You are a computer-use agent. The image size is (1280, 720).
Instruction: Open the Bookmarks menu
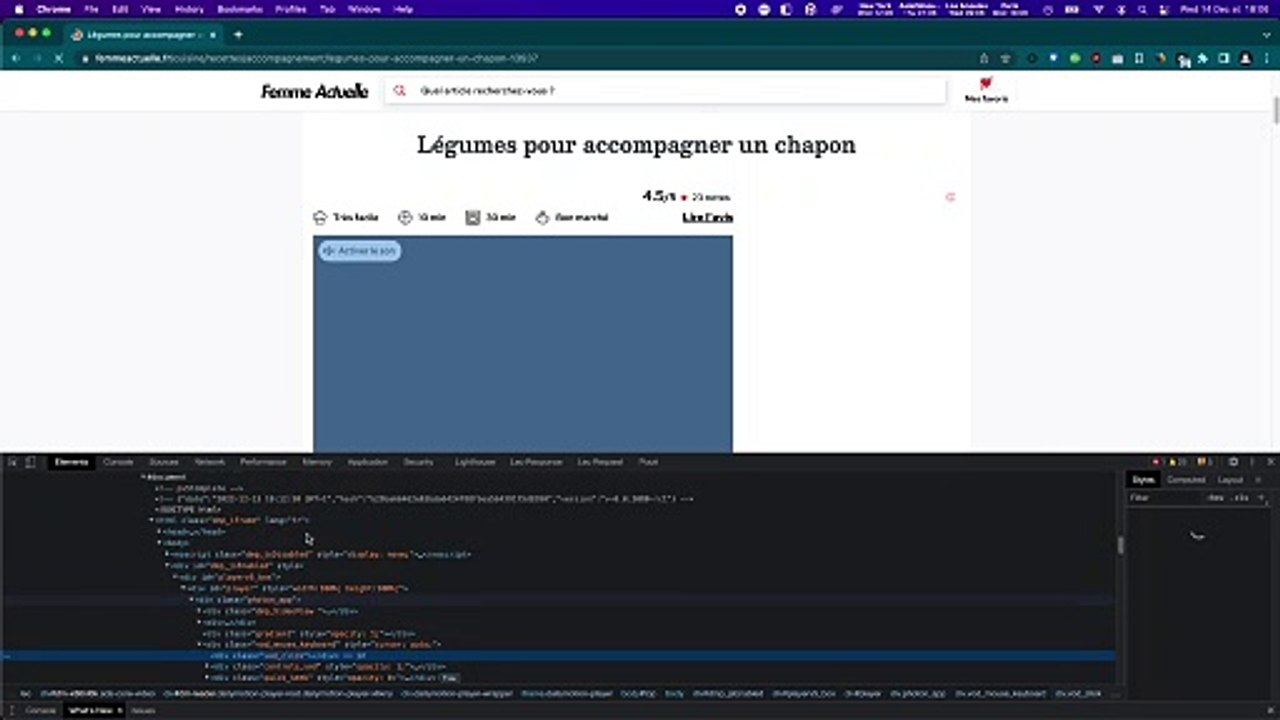(239, 9)
